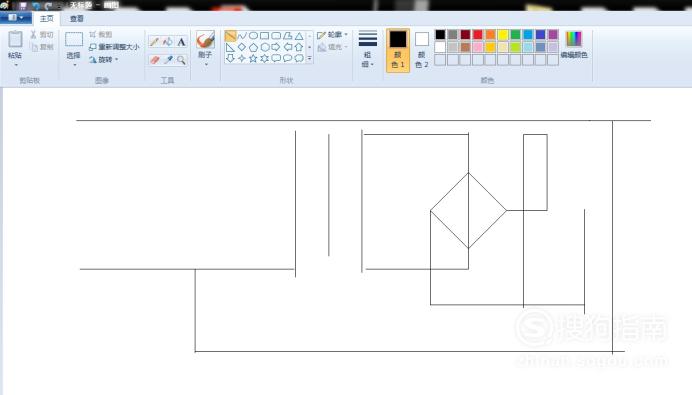Choose the Diamond shape
Screen dimensions: 692x395
click(242, 47)
